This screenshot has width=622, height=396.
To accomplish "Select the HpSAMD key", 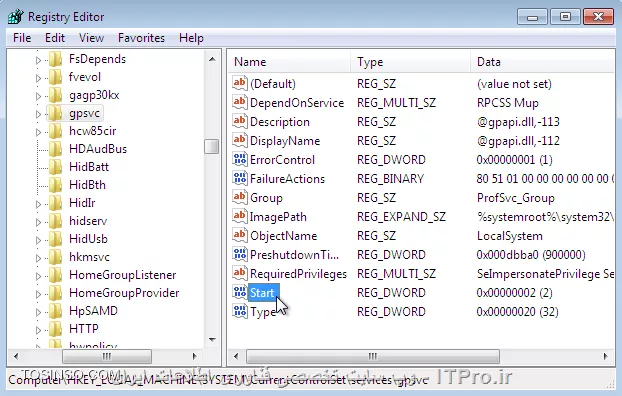I will (x=94, y=311).
